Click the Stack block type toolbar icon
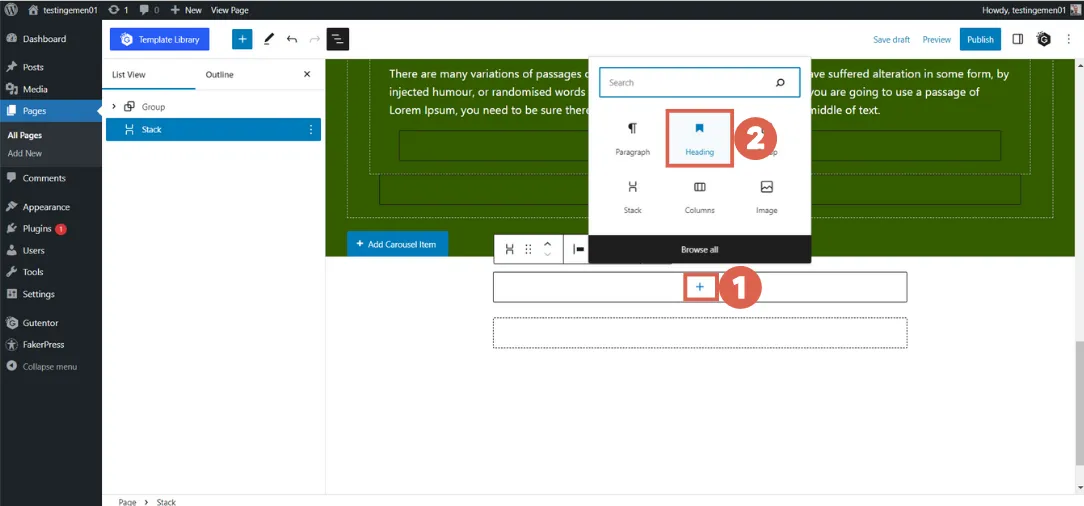Screen dimensions: 1084x506 tap(510, 250)
